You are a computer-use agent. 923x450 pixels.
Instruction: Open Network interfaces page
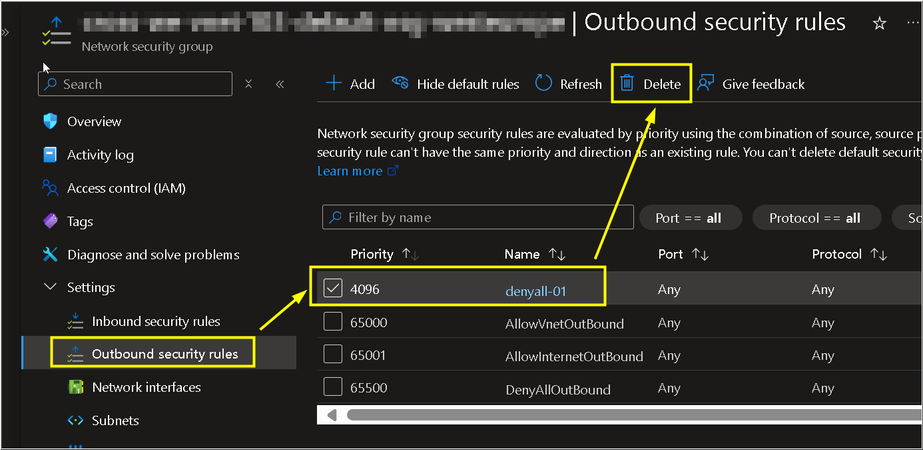tap(147, 387)
